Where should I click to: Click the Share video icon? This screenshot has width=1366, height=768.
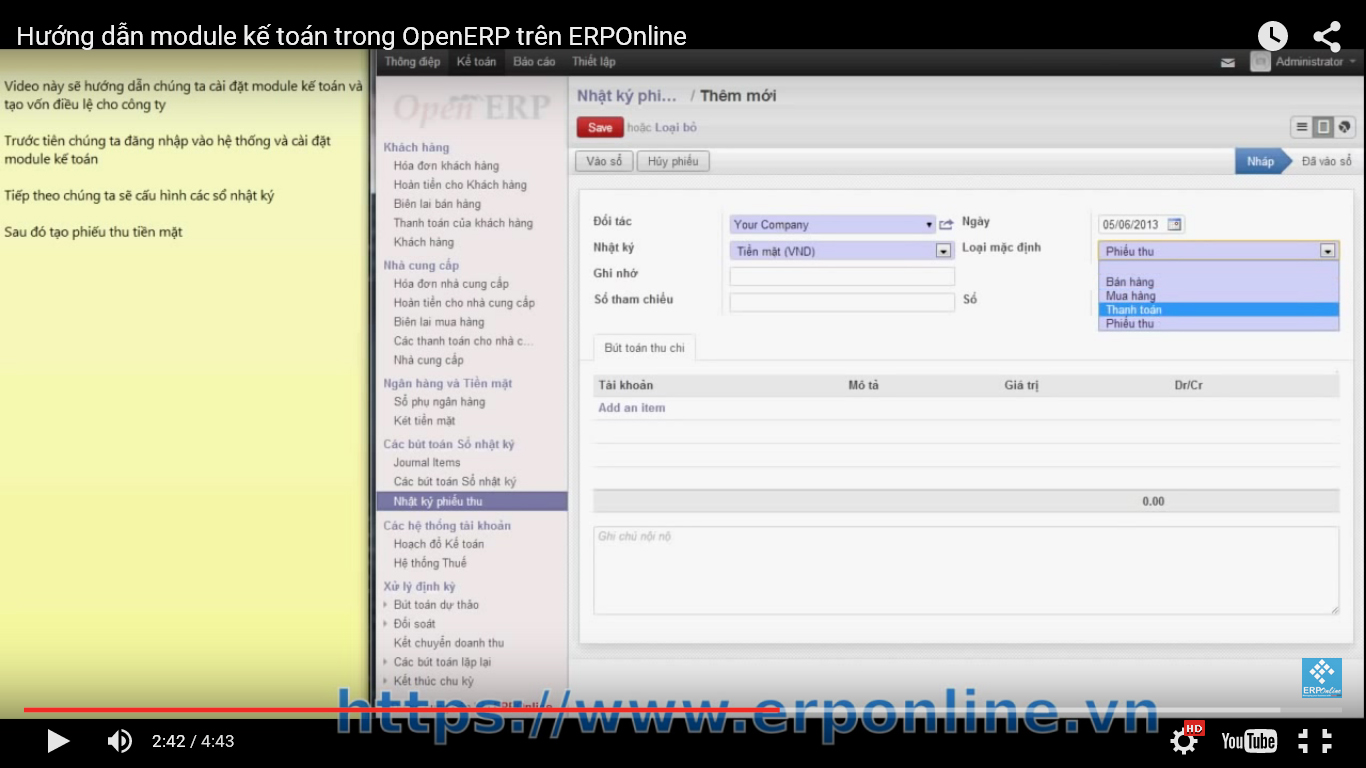click(1327, 37)
